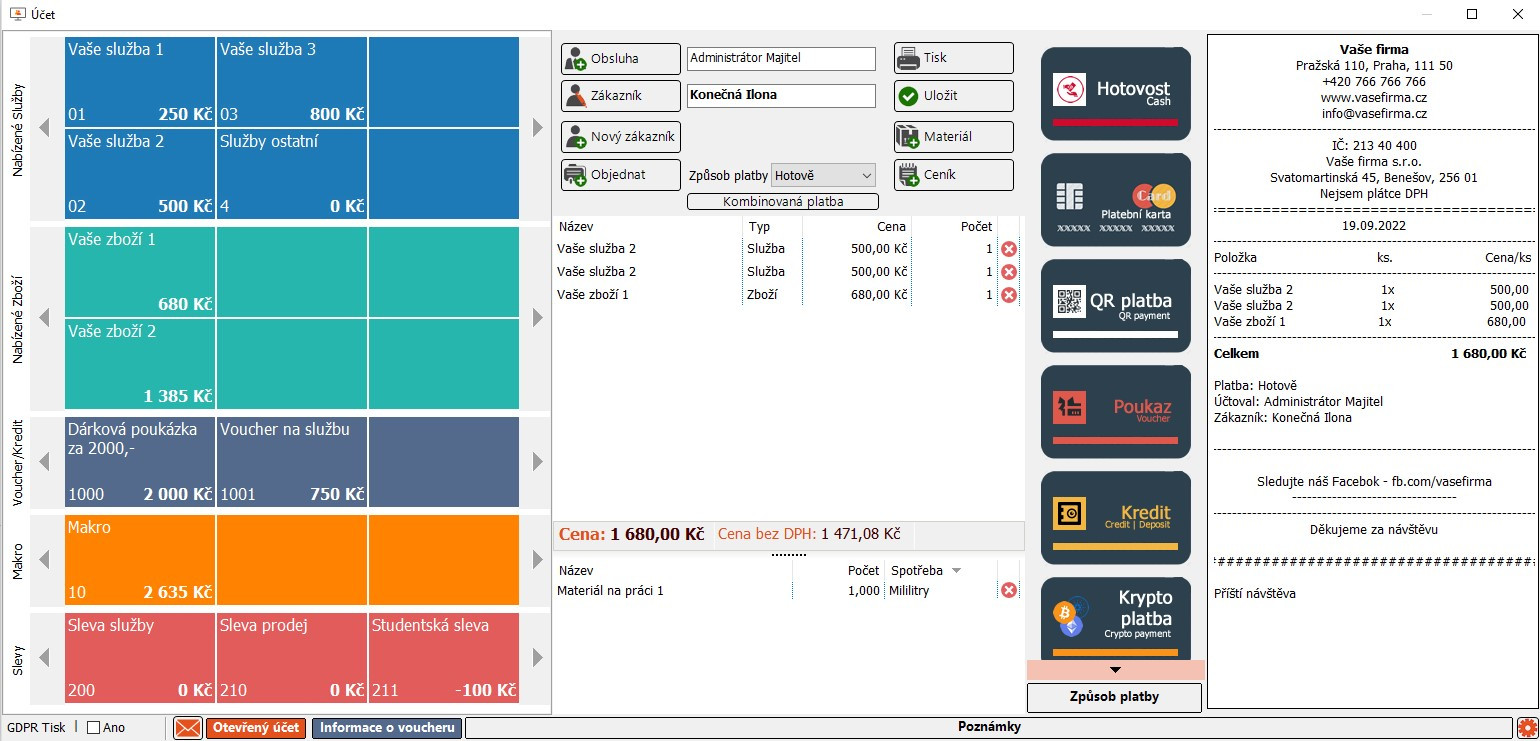
Task: Remove the first Vaše služba 2 row
Action: pyautogui.click(x=1009, y=249)
